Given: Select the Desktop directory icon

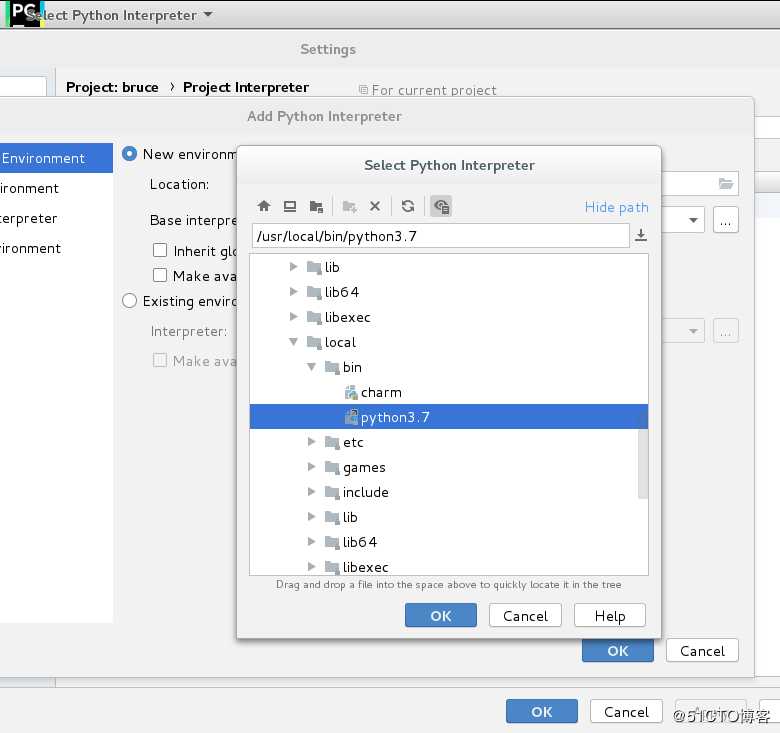Looking at the screenshot, I should 290,206.
